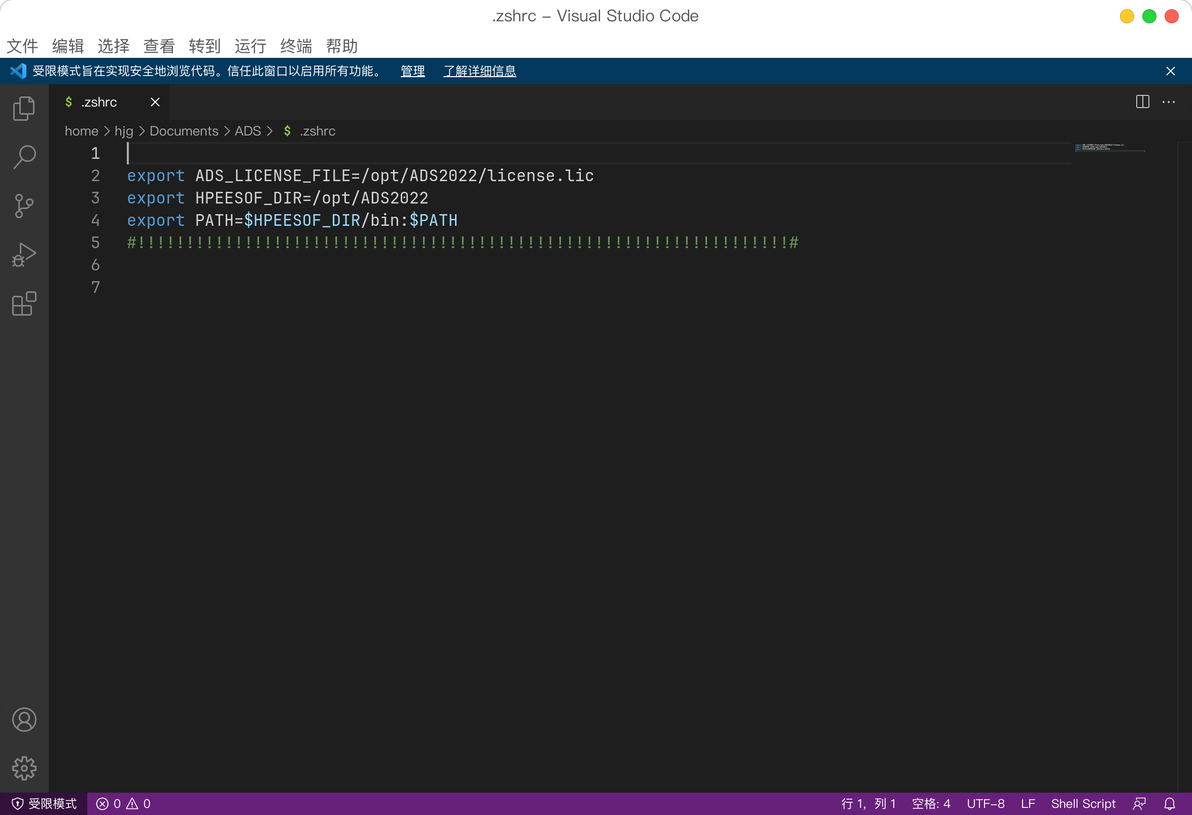Click the 管理 link in banner
Screen dimensions: 1192x815
(413, 71)
